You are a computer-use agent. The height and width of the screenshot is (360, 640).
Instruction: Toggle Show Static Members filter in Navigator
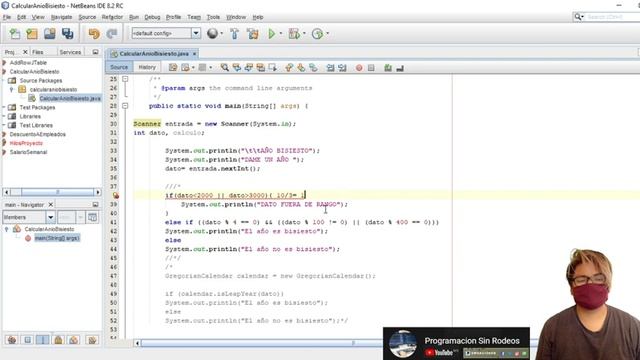tap(42, 340)
